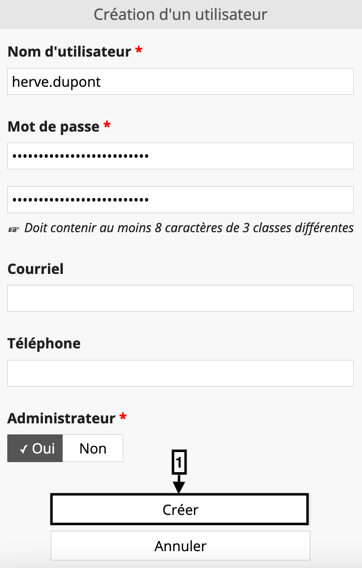Viewport: 362px width, 568px height.
Task: Cancel user creation with Annuler
Action: pyautogui.click(x=180, y=546)
